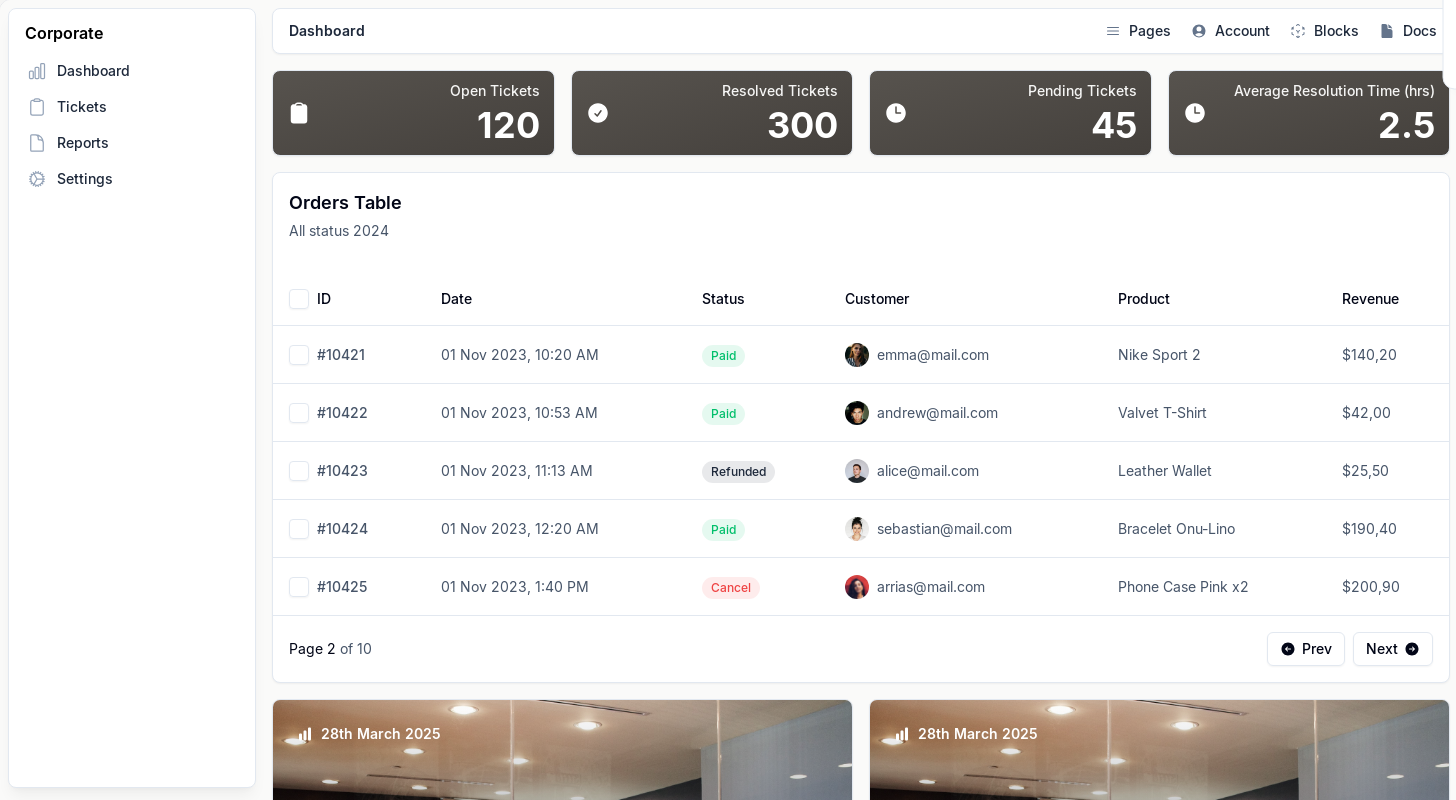Click the Settings gear icon in sidebar

tap(37, 179)
